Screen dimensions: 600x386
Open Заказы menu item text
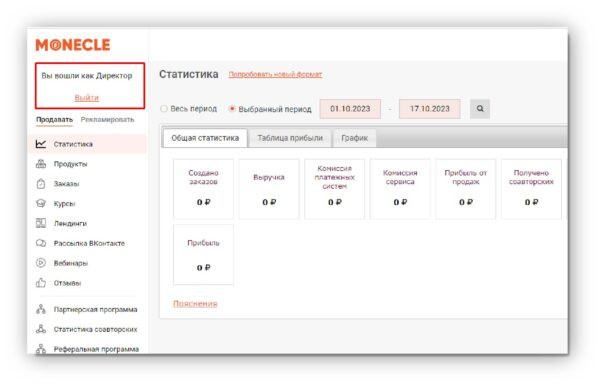66,184
